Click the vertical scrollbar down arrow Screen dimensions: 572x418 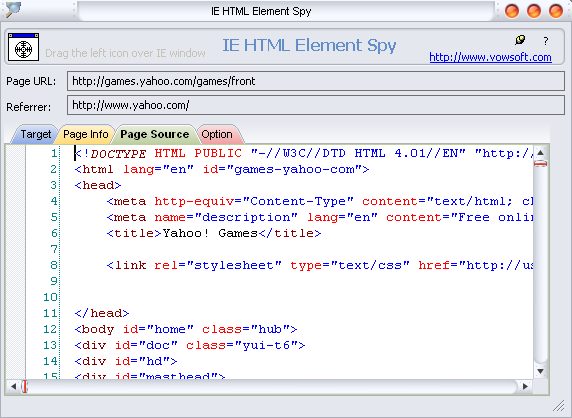[540, 371]
